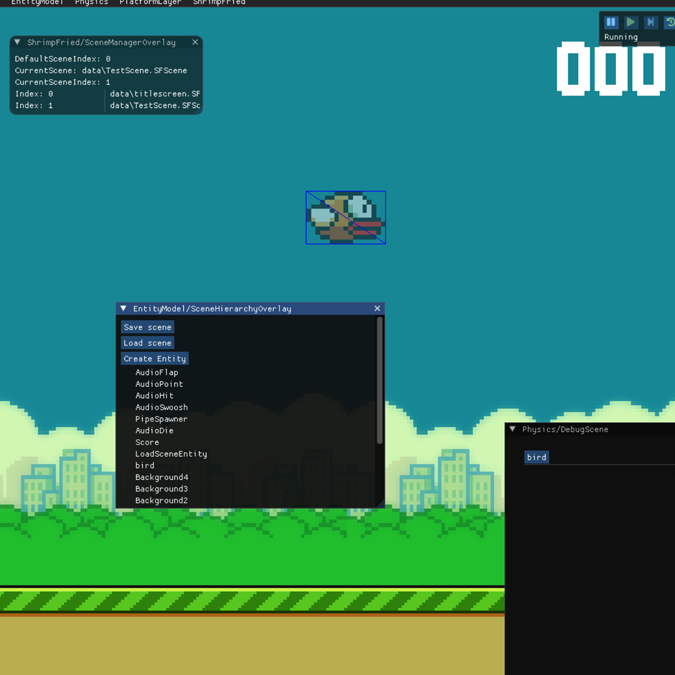Click the bird sprite in the game view
This screenshot has height=675, width=675.
(x=346, y=217)
